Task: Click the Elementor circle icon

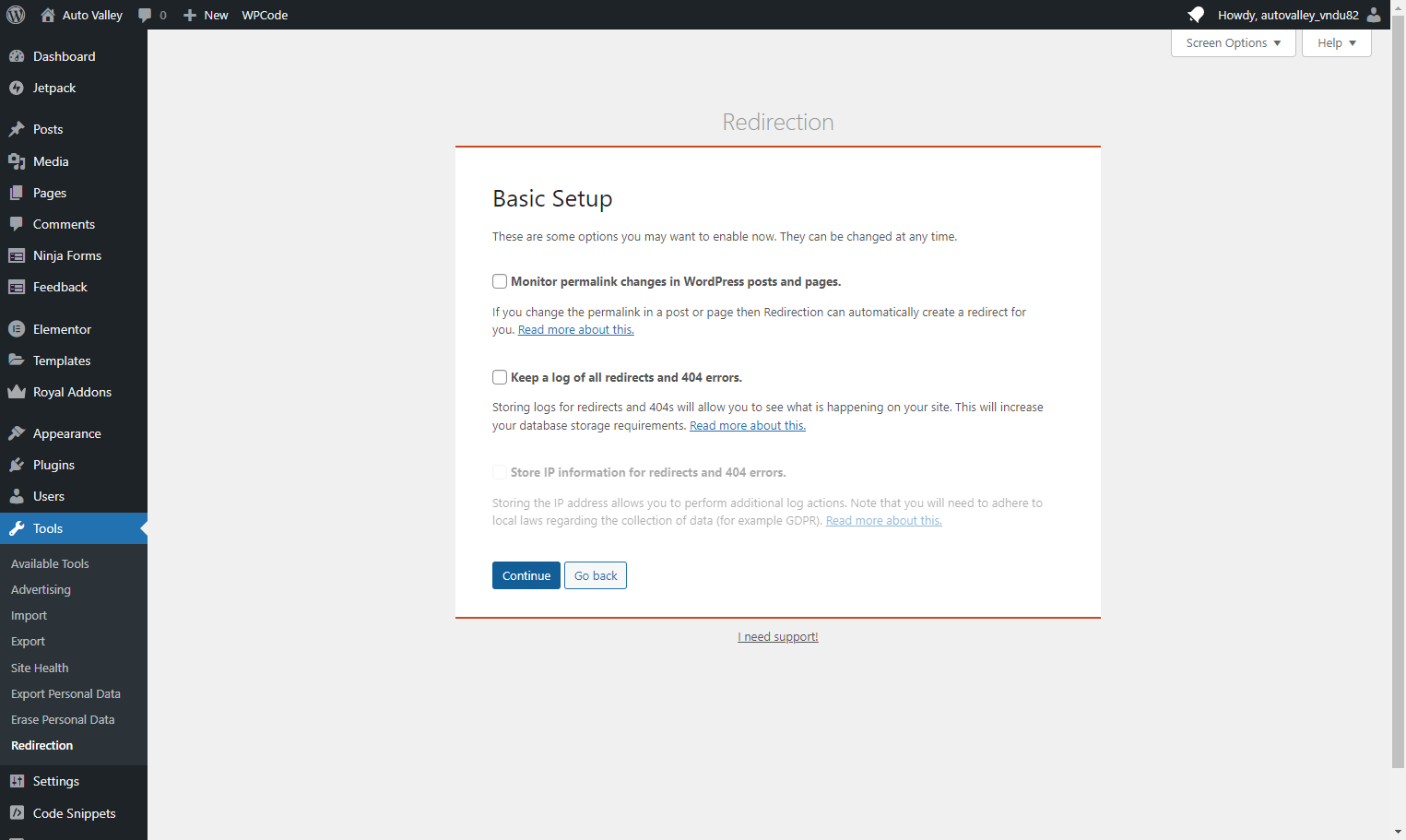Action: (17, 329)
